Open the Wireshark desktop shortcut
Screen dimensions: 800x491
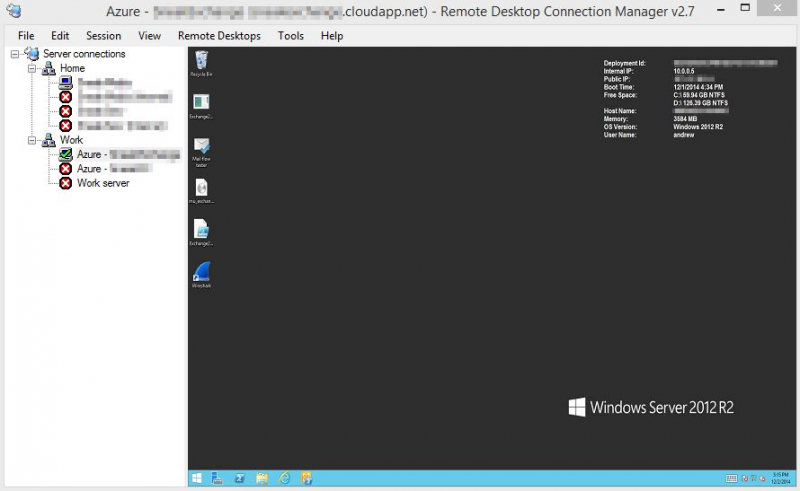(x=201, y=272)
